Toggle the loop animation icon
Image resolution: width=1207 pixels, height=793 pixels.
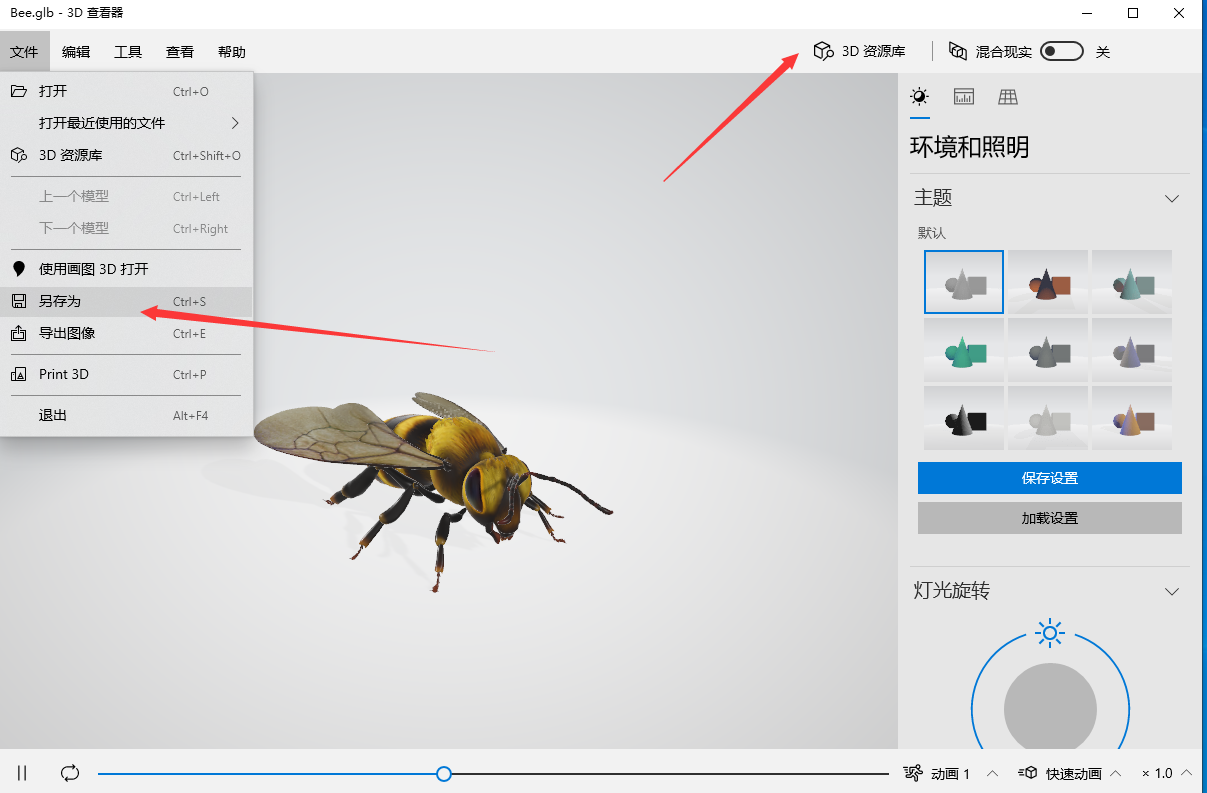click(70, 773)
